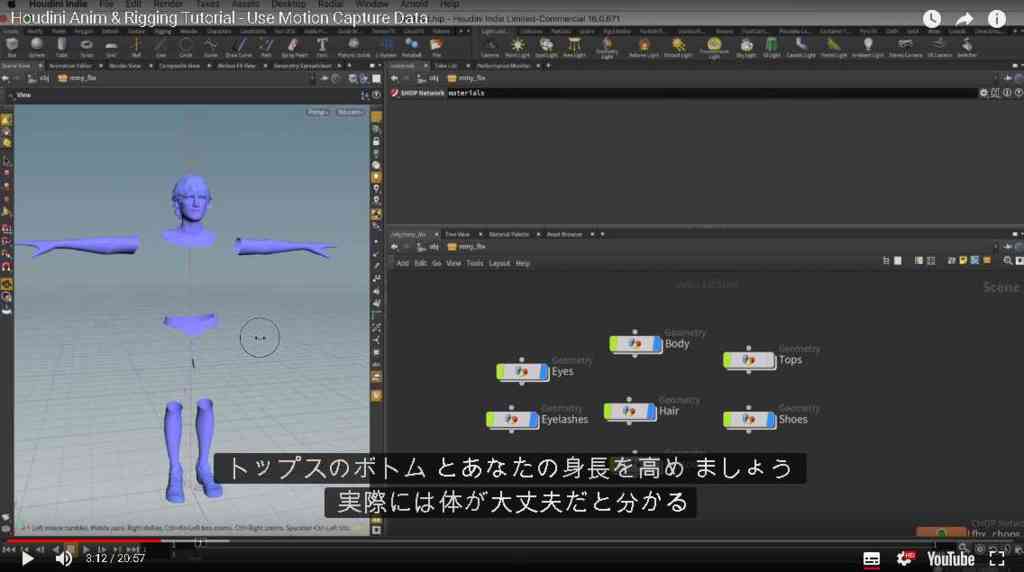
Task: Add a Distant Light from shelf
Action: 679,46
